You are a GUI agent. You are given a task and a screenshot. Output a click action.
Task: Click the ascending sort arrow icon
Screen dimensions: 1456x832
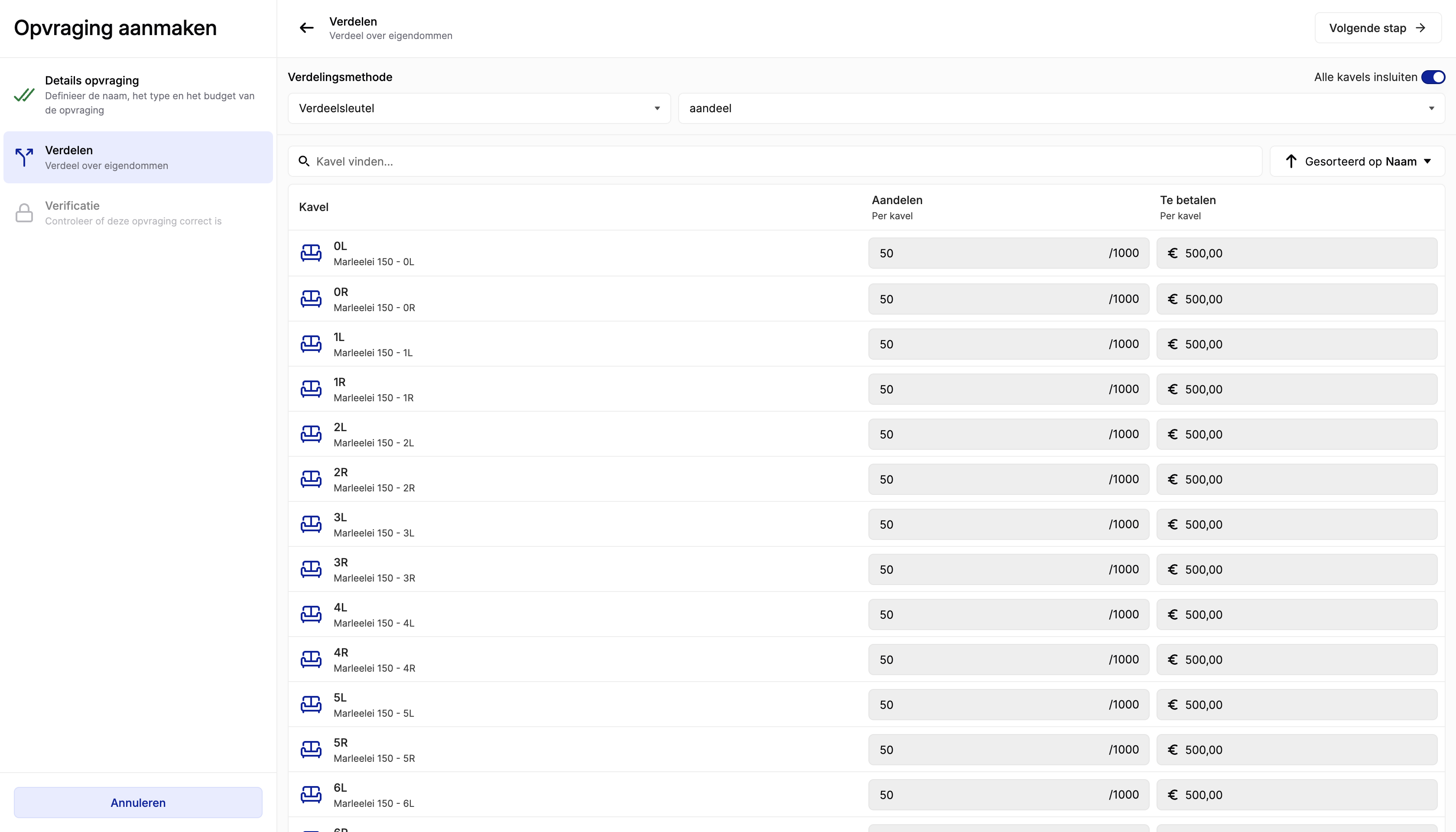click(x=1291, y=161)
